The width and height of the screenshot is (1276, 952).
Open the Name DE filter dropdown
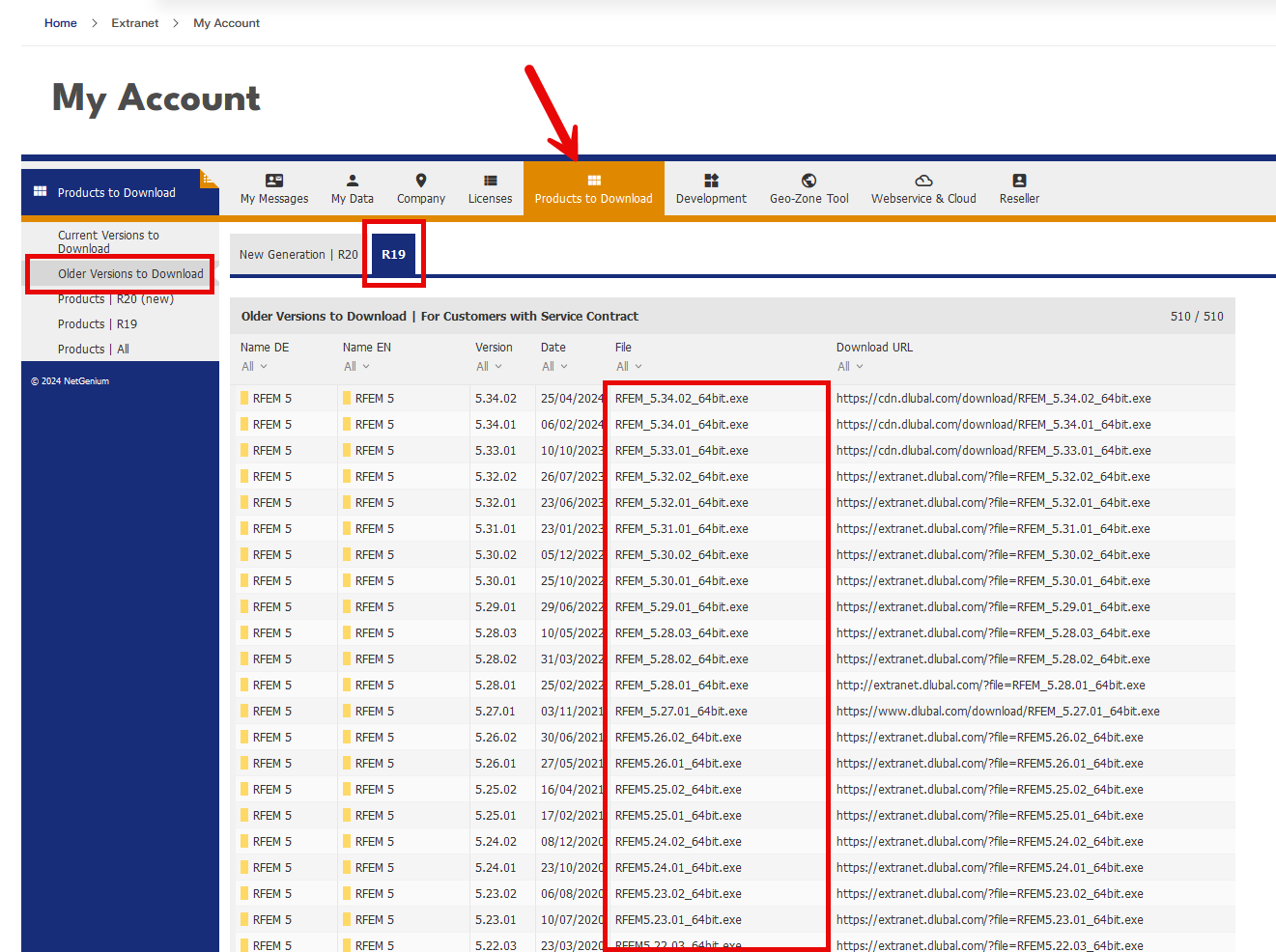[x=254, y=367]
